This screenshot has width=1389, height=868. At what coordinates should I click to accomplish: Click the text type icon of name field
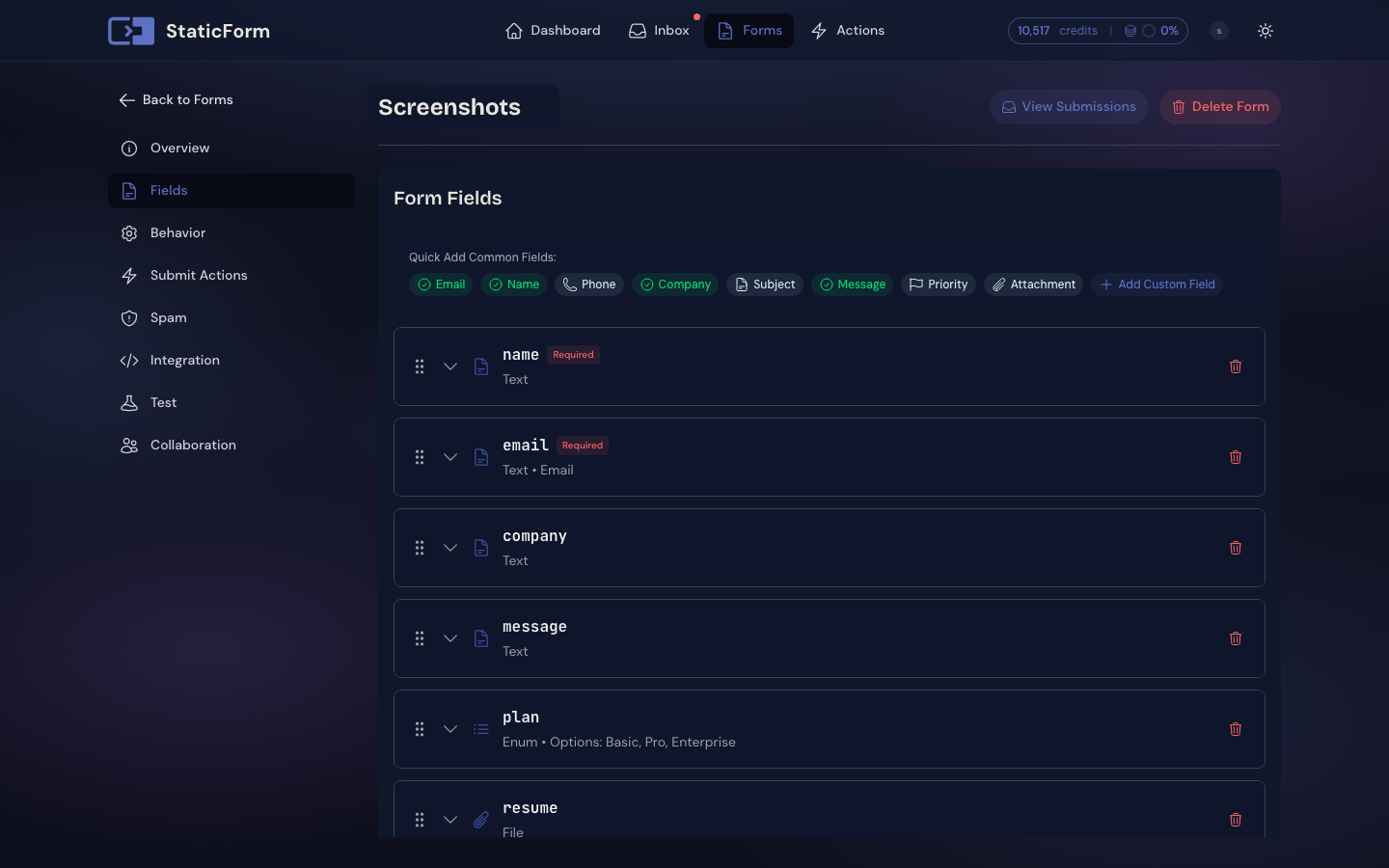pos(481,366)
